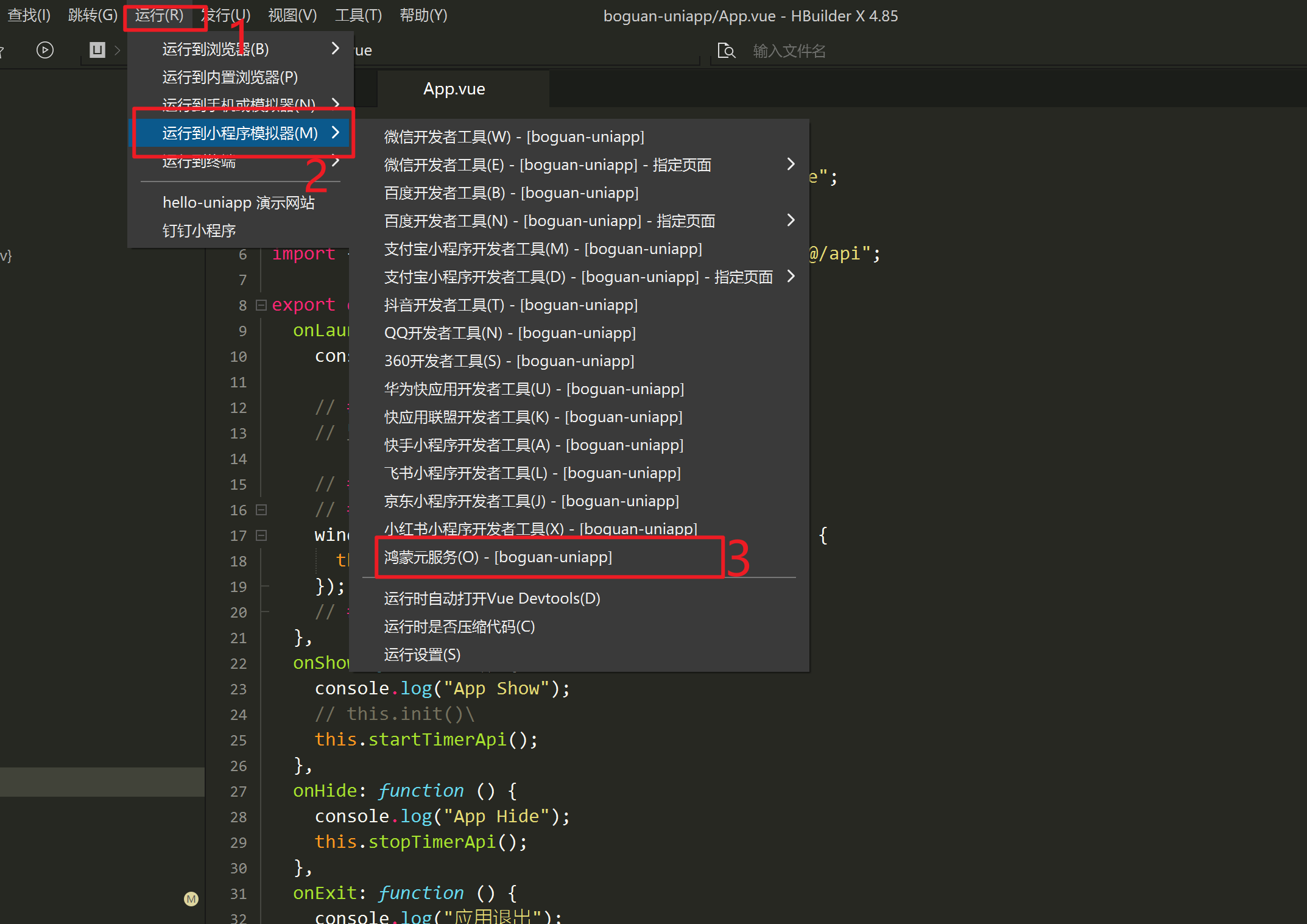
Task: Toggle 运行时是否压缩代码(C) option
Action: point(459,627)
